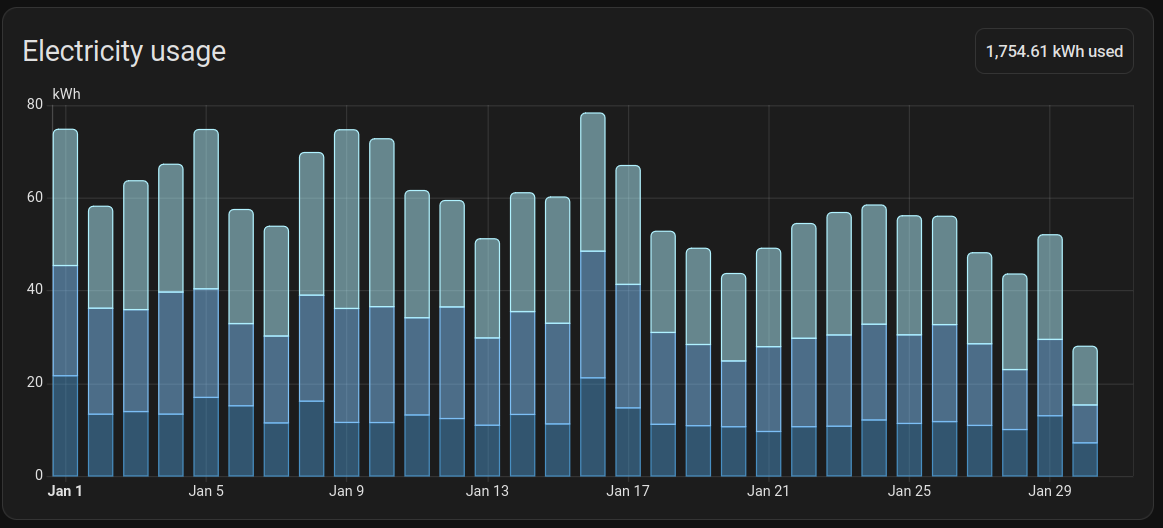Click the bar above the Jan 9 label

tap(346, 302)
